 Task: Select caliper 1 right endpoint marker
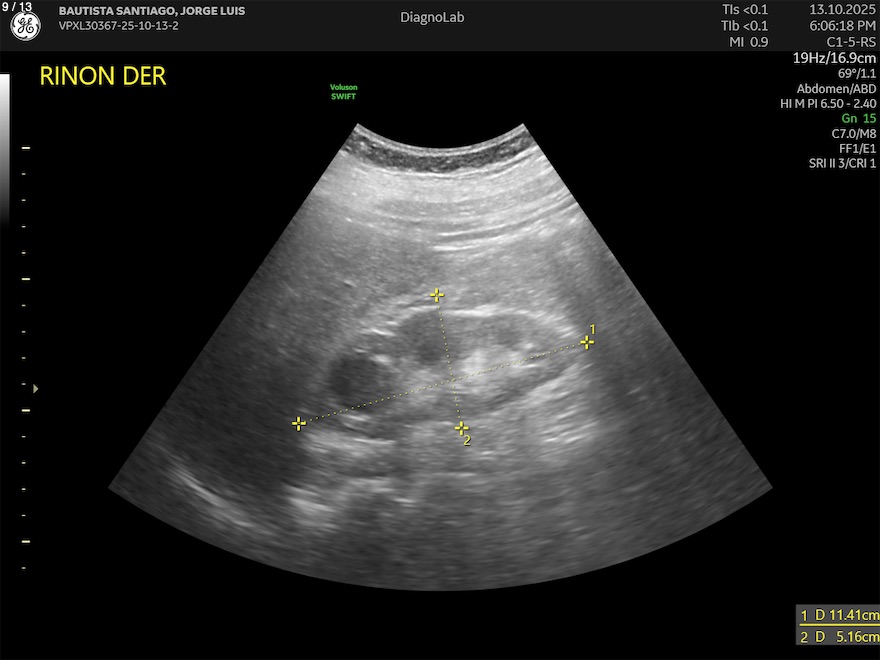pyautogui.click(x=587, y=342)
